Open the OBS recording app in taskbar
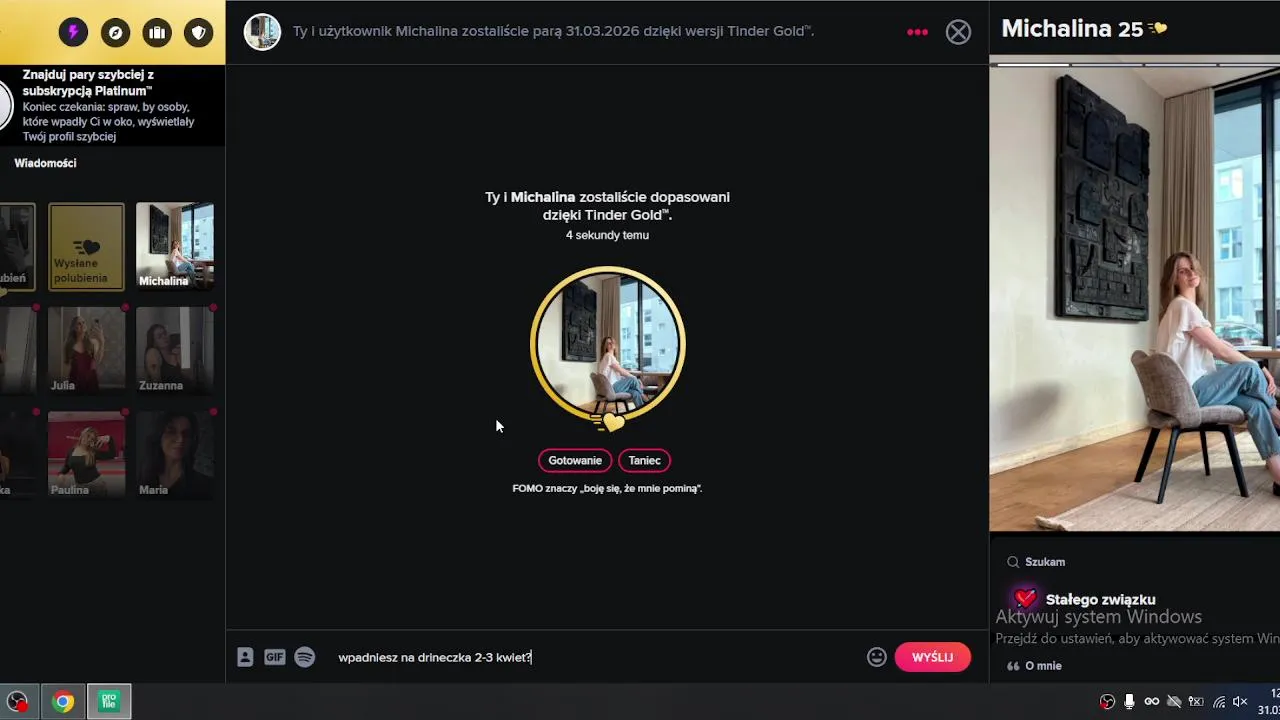Screen dimensions: 1280x720 [17, 702]
